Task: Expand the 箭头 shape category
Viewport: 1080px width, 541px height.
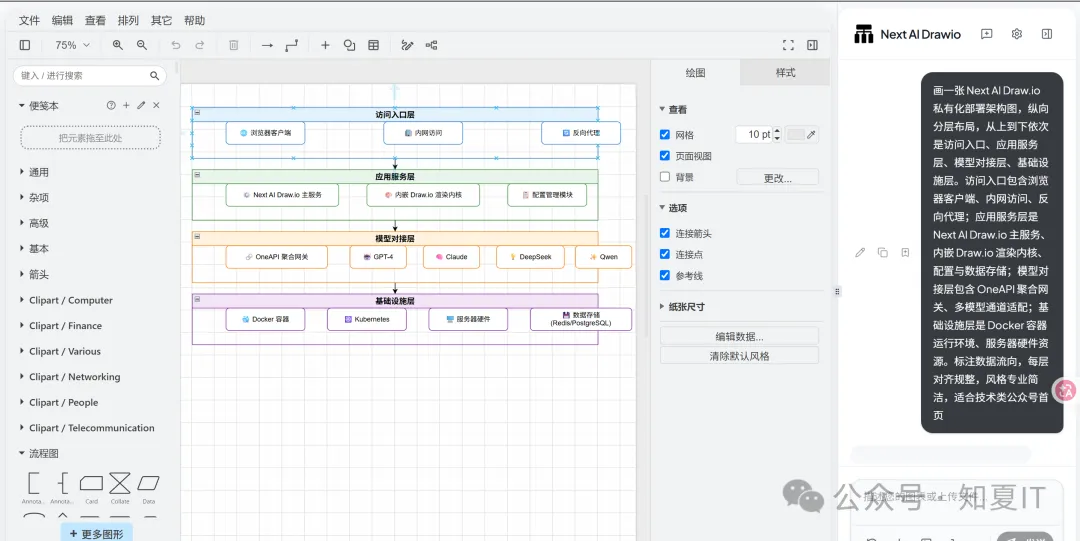Action: [x=34, y=274]
